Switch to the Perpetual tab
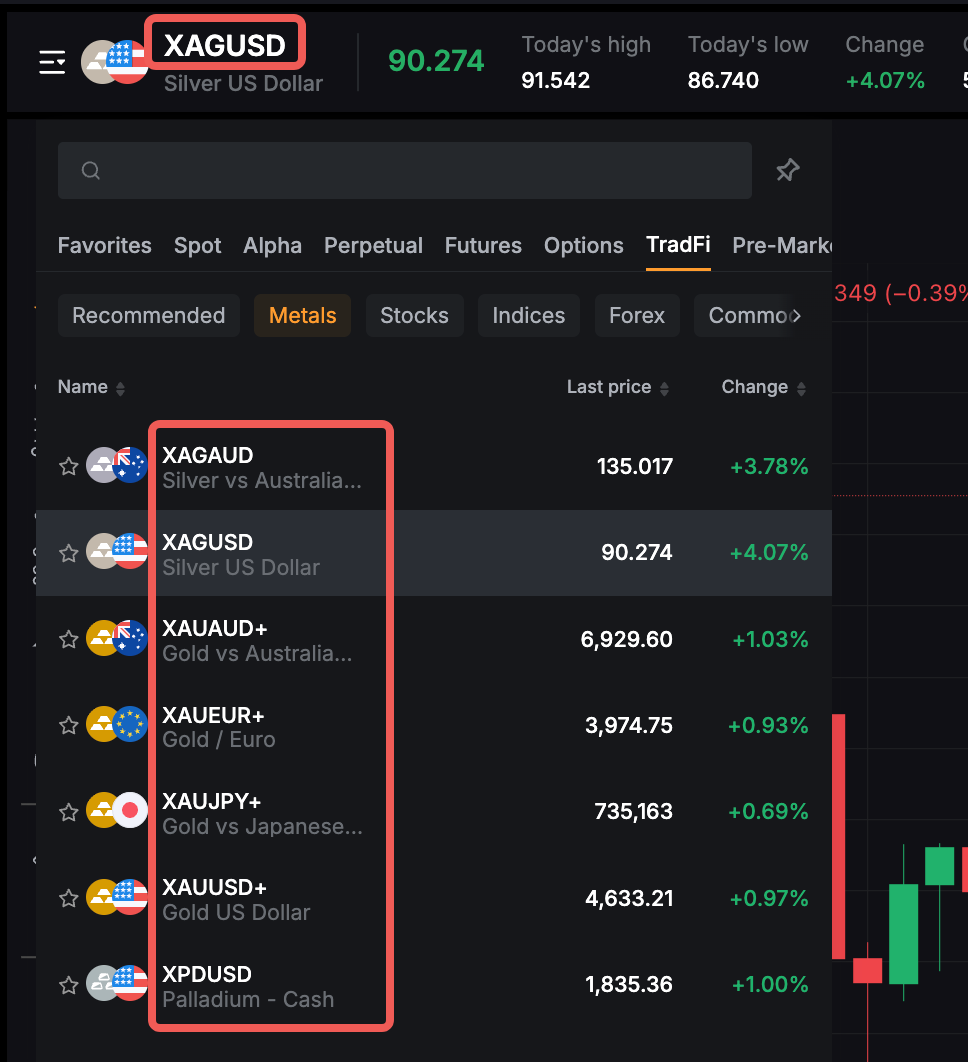Viewport: 968px width, 1062px height. point(373,246)
